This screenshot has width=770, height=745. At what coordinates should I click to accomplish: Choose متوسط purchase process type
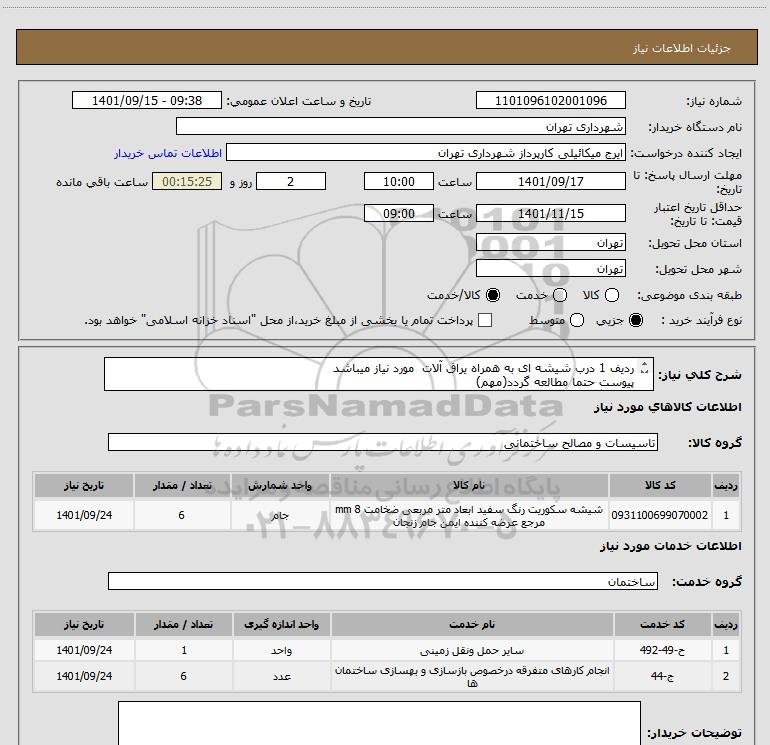(x=577, y=320)
